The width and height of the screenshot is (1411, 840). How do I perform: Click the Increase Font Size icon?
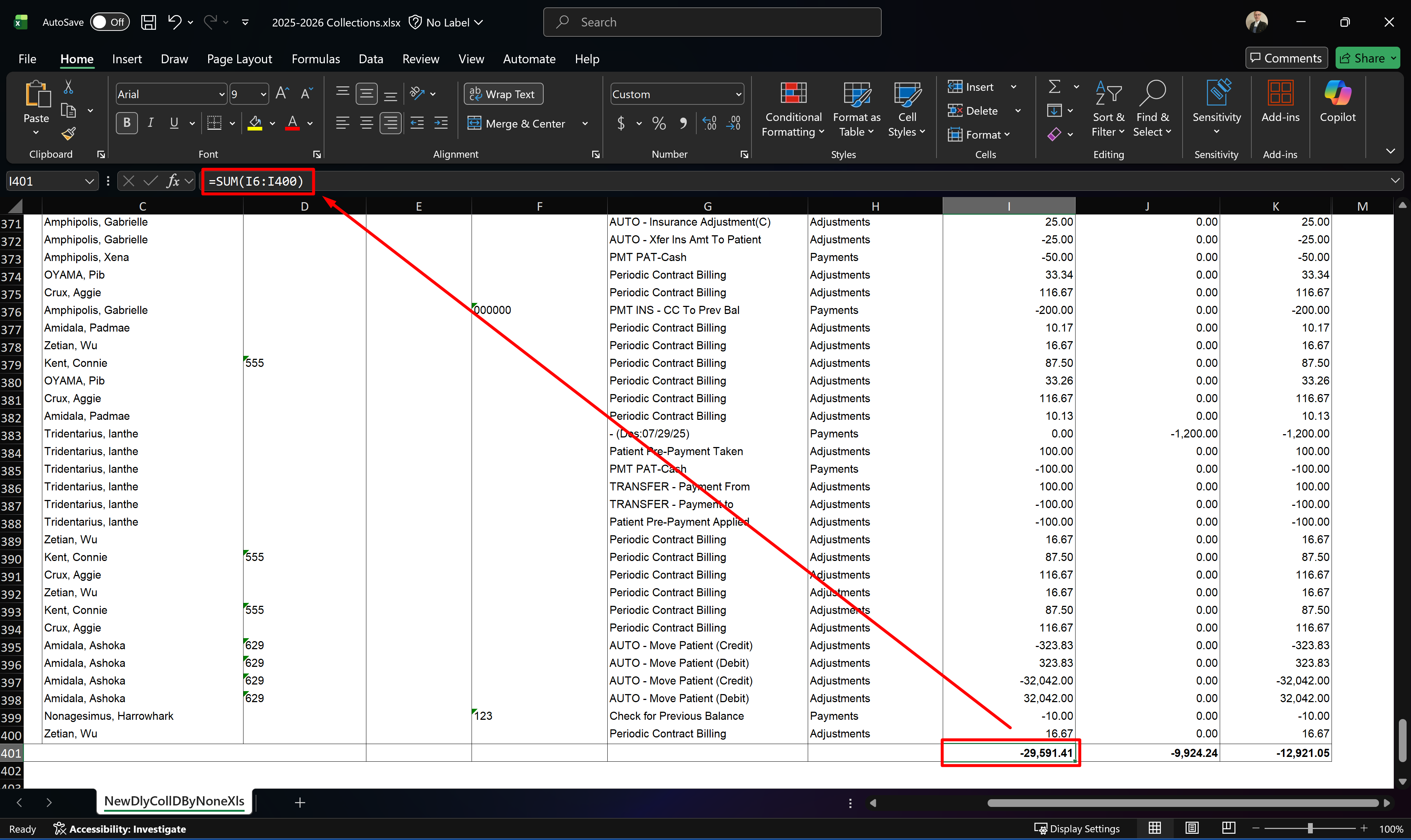pos(282,93)
